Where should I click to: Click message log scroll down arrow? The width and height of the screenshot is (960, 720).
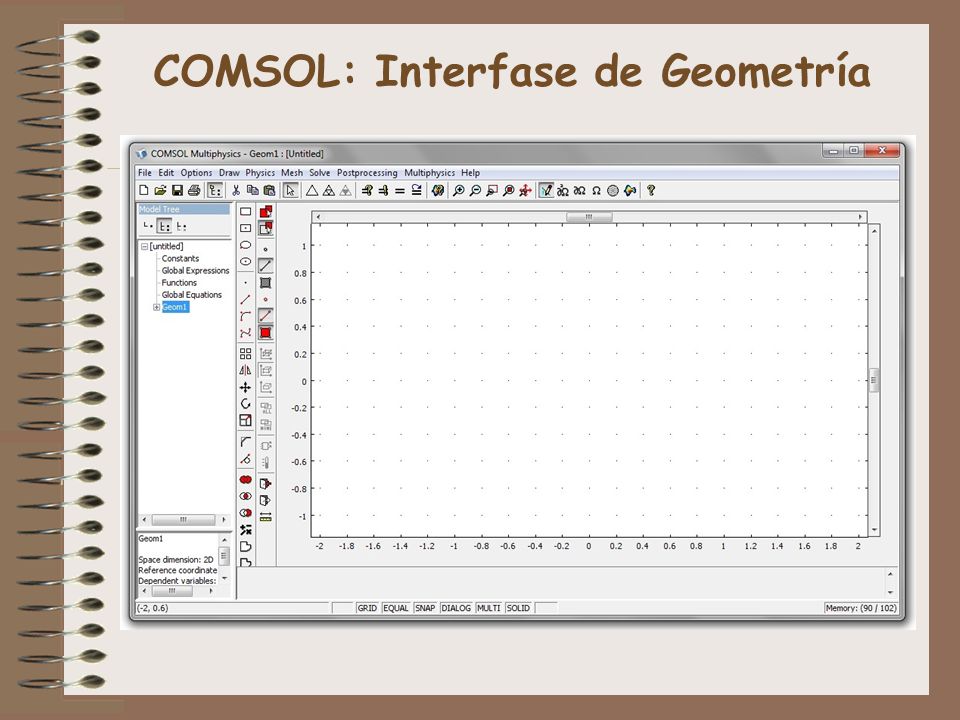pyautogui.click(x=890, y=592)
